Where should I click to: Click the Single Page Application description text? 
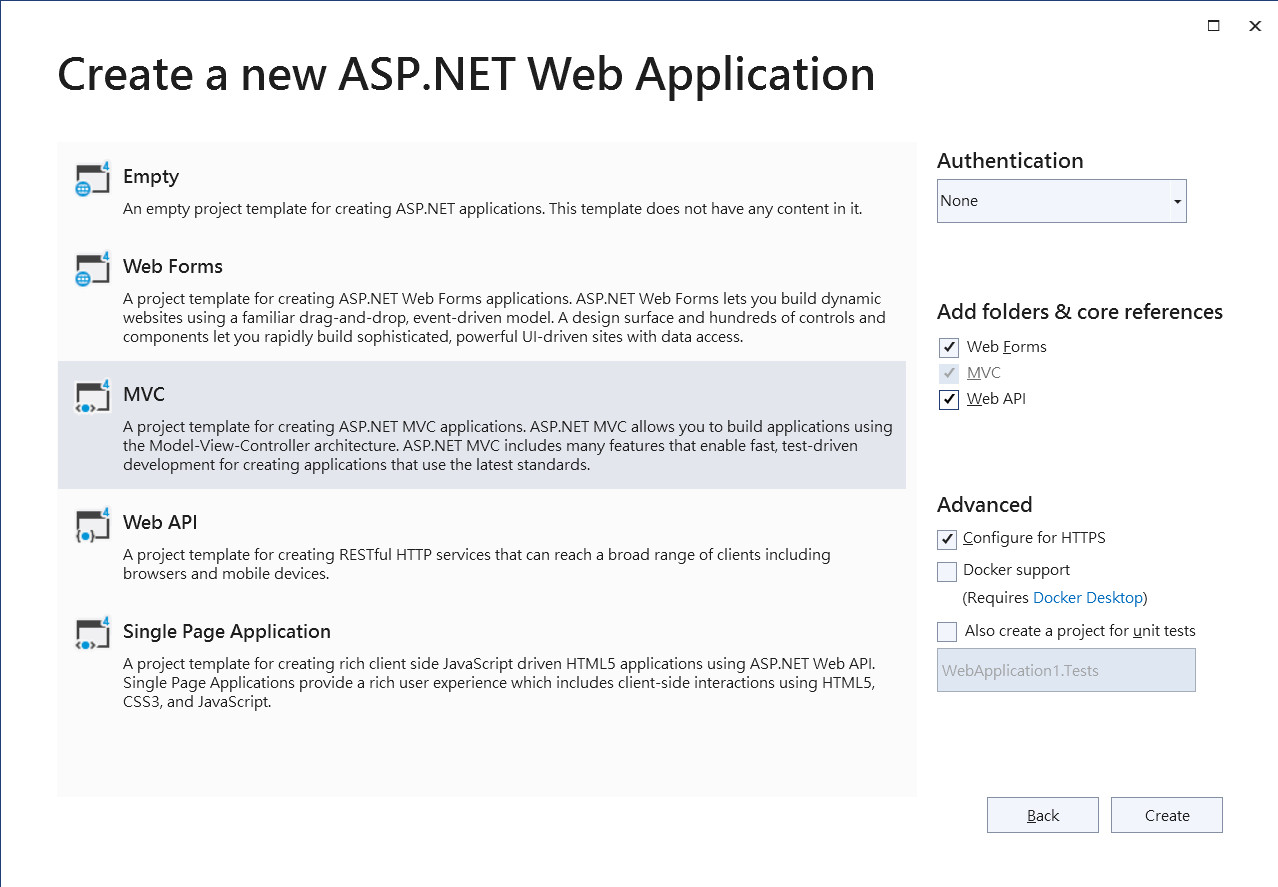tap(500, 683)
